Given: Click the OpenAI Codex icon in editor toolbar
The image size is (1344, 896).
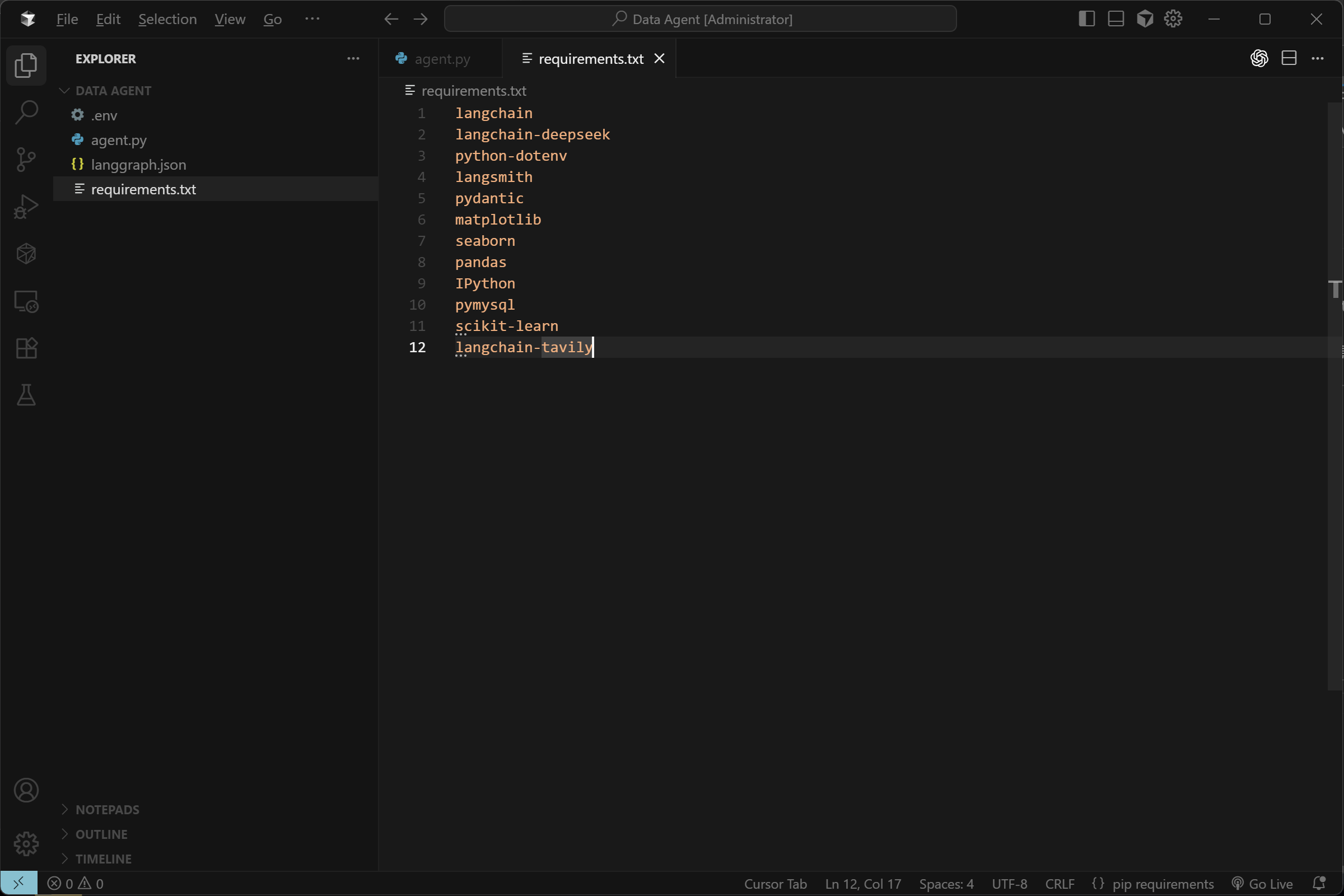Looking at the screenshot, I should pos(1259,58).
